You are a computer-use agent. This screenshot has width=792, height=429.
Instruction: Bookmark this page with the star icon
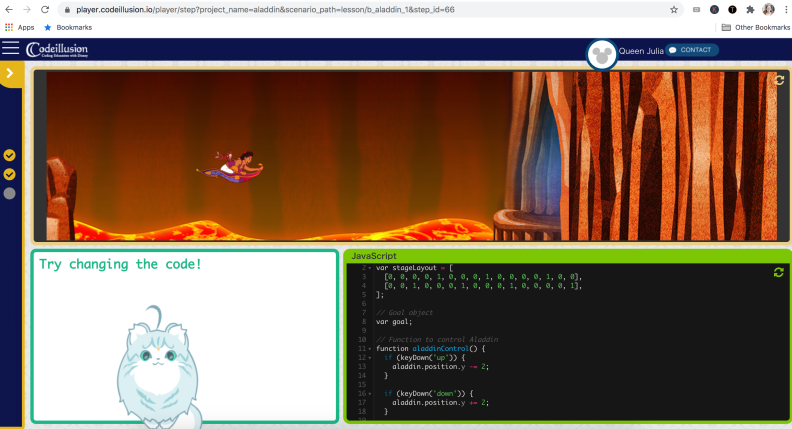[x=674, y=10]
